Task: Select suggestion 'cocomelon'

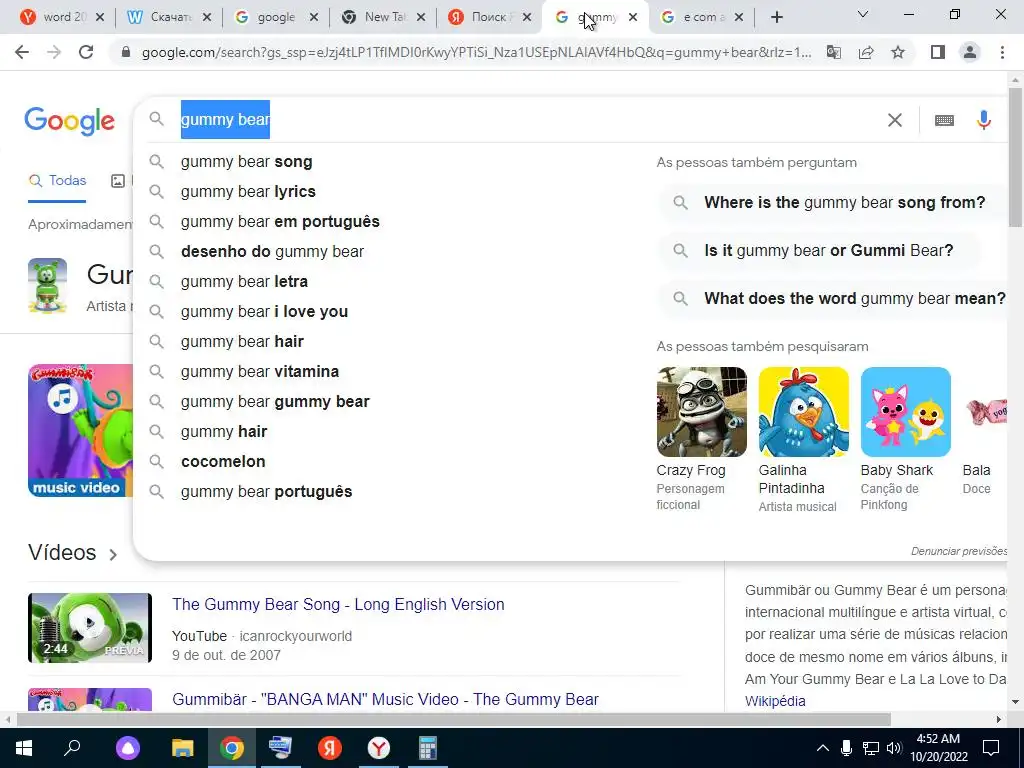Action: click(223, 462)
